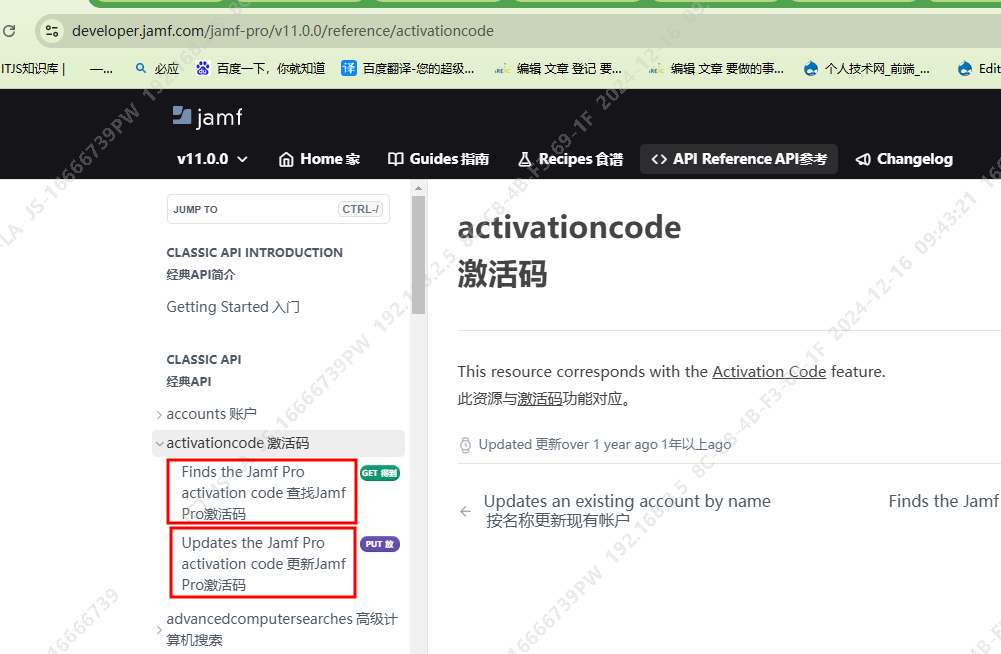Click the sidebar scrollbar thumb

tap(418, 255)
